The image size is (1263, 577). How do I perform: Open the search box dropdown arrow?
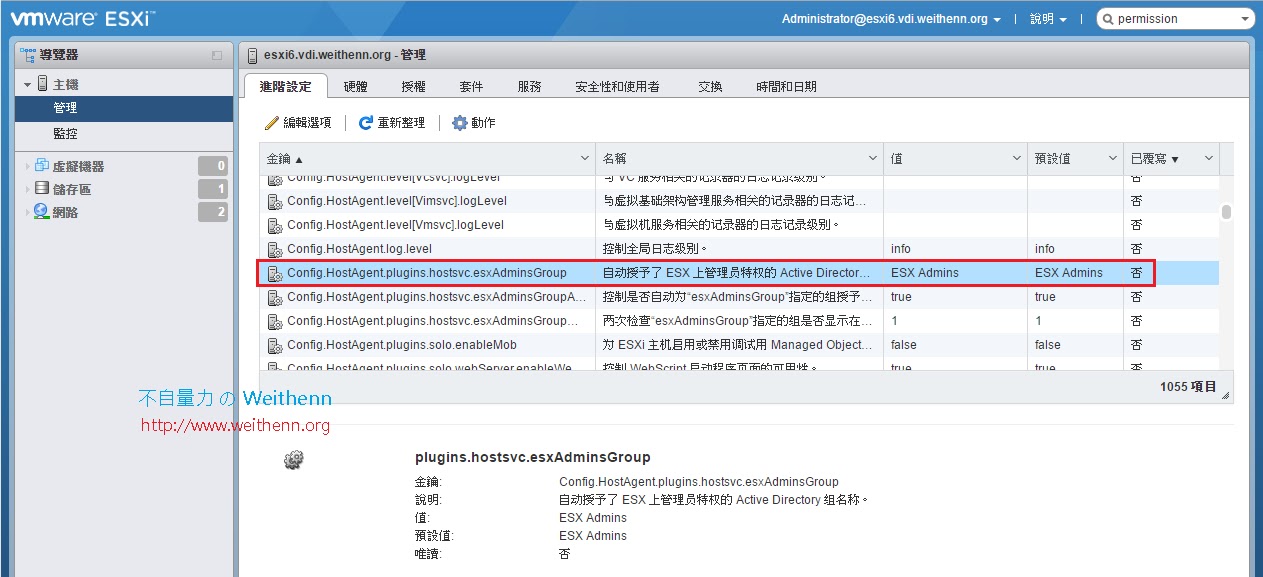click(x=1243, y=19)
